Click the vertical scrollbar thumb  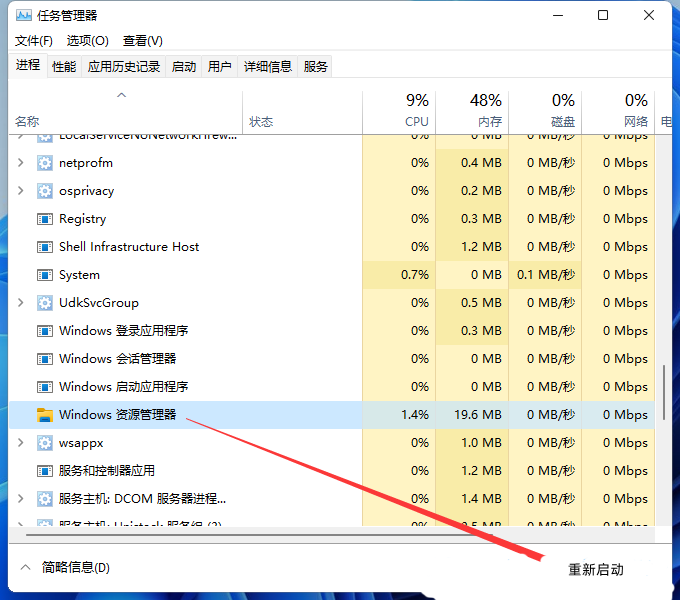662,392
